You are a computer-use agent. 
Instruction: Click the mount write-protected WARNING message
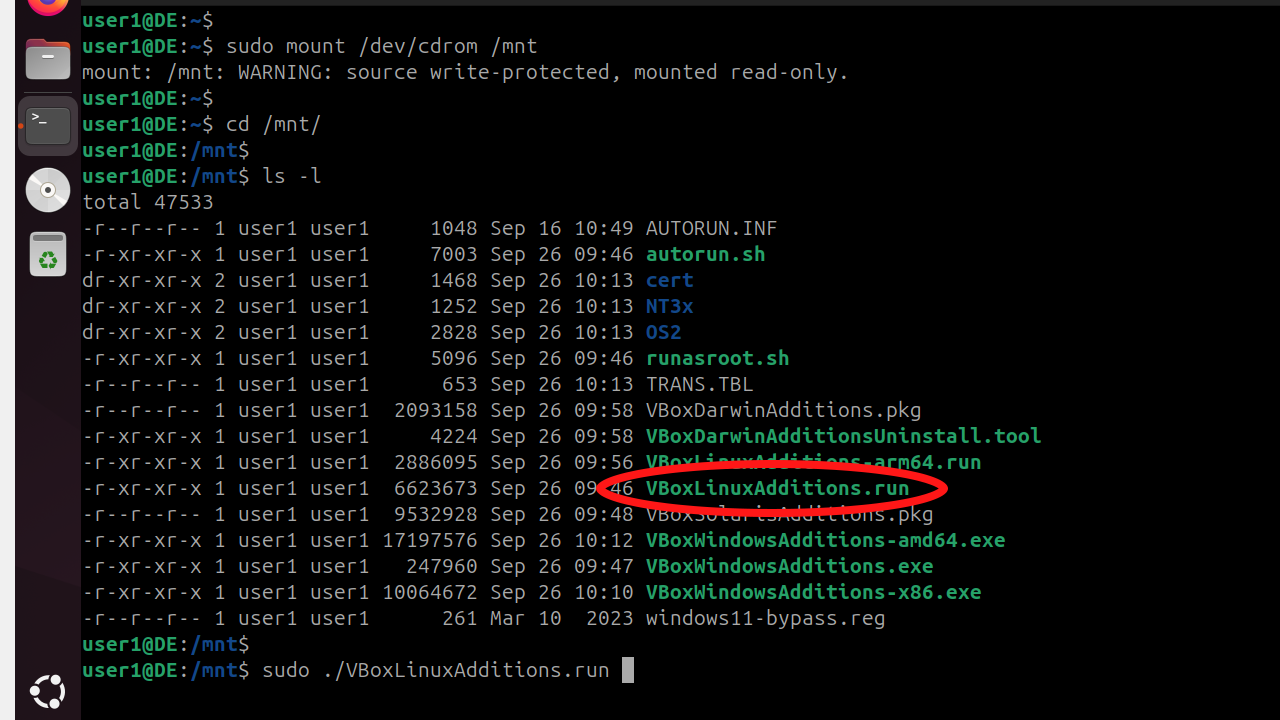(465, 72)
